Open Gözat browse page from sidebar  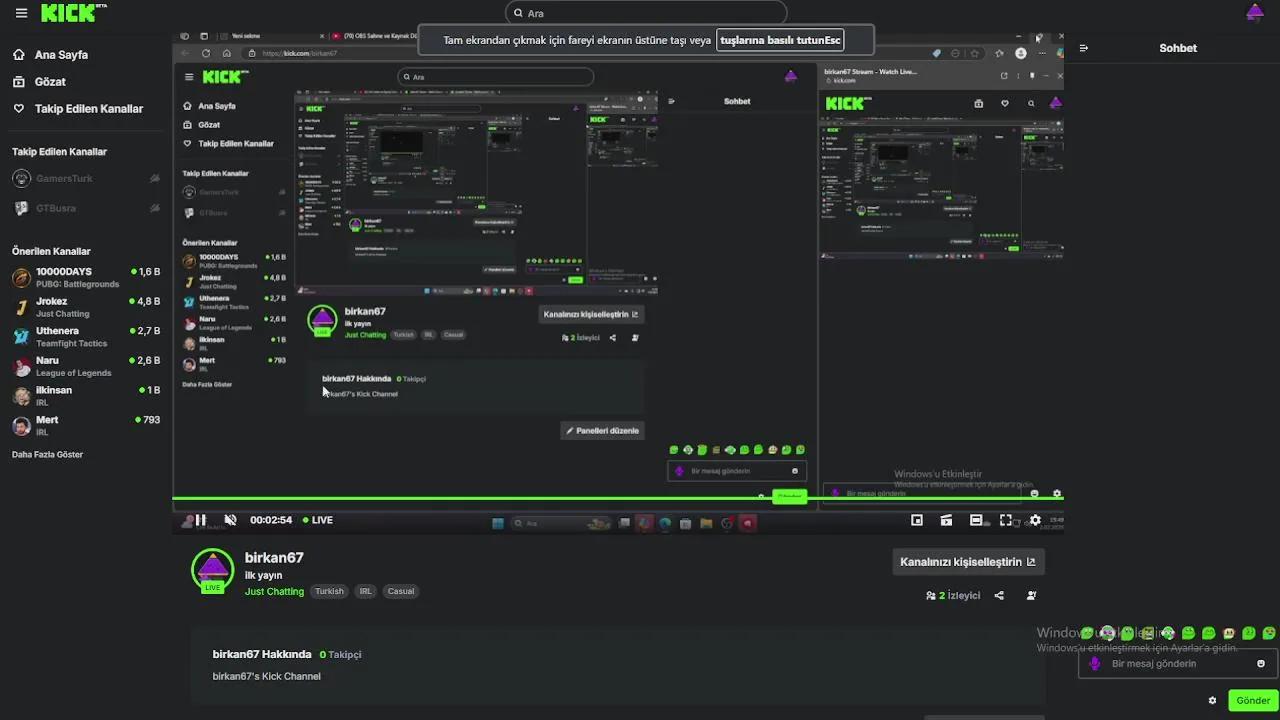(x=50, y=82)
